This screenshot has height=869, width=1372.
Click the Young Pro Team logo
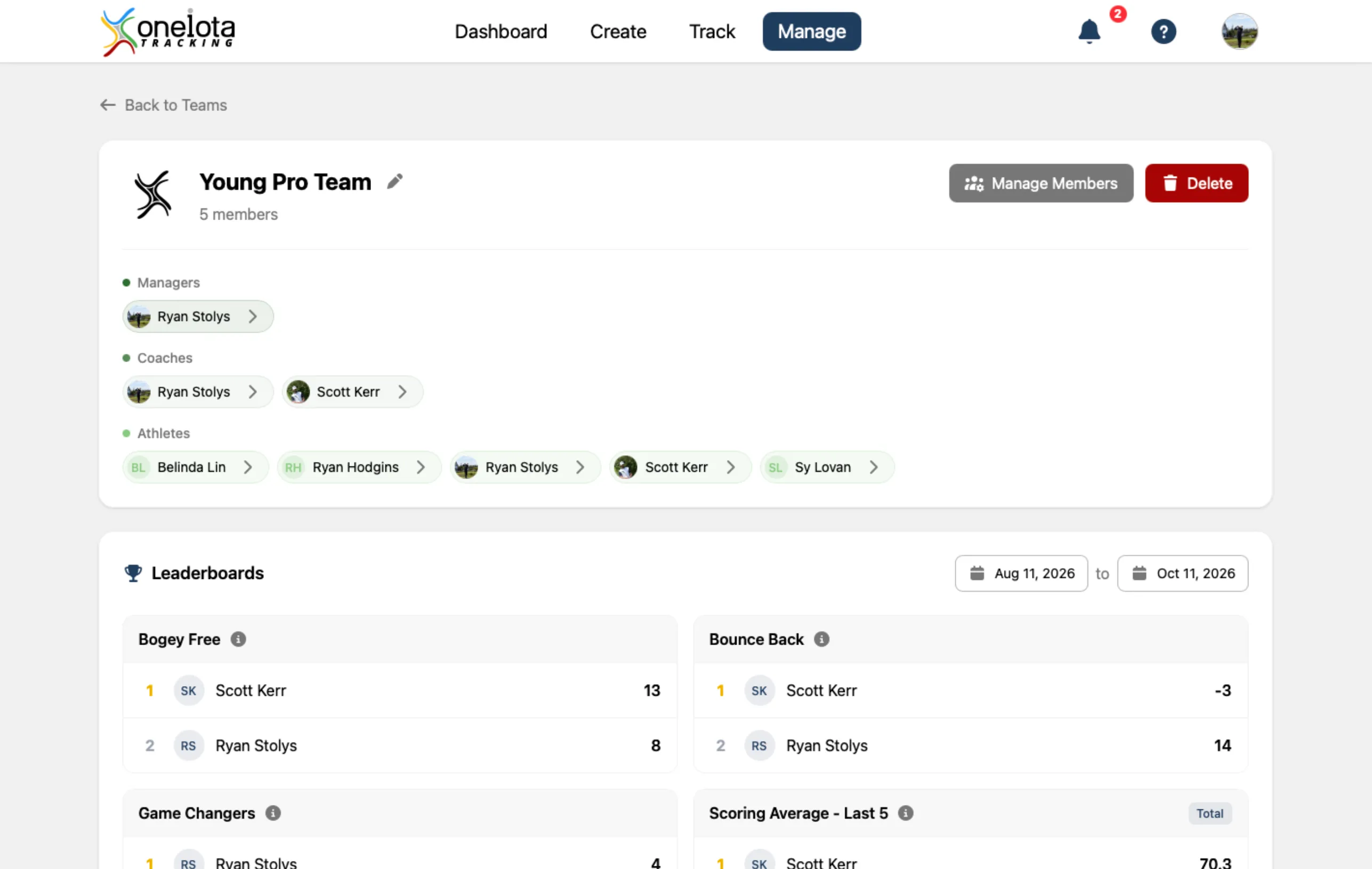coord(152,194)
